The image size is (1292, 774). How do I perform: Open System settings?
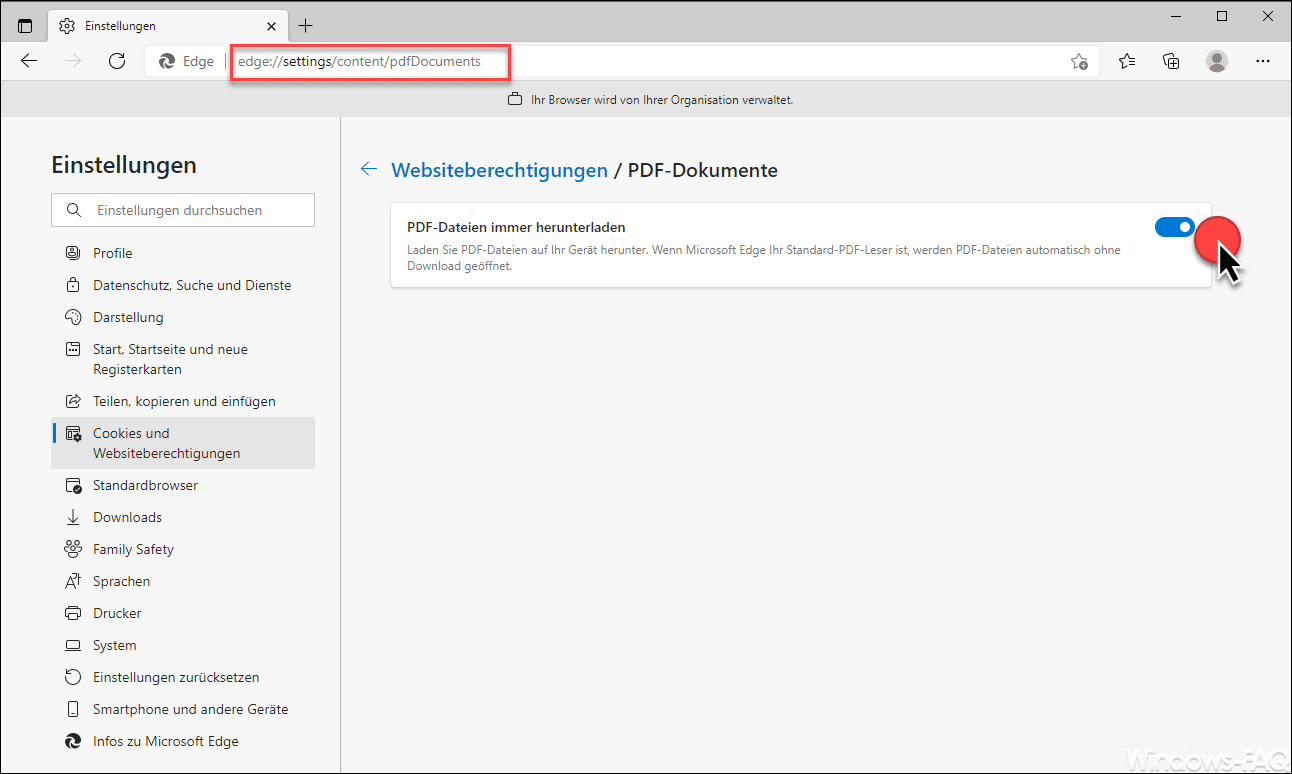click(183, 645)
